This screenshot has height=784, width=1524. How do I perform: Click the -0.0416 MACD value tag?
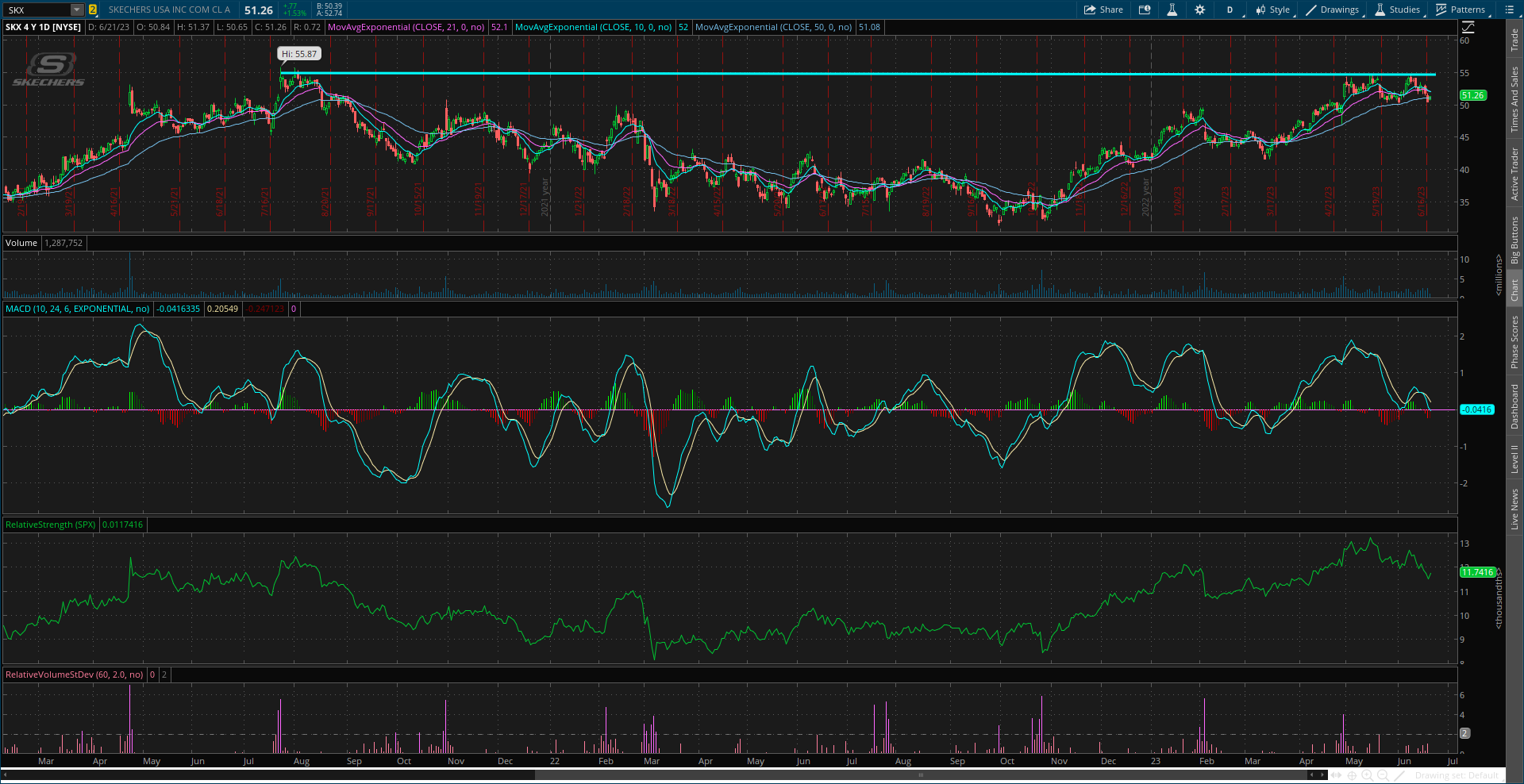(x=1477, y=409)
